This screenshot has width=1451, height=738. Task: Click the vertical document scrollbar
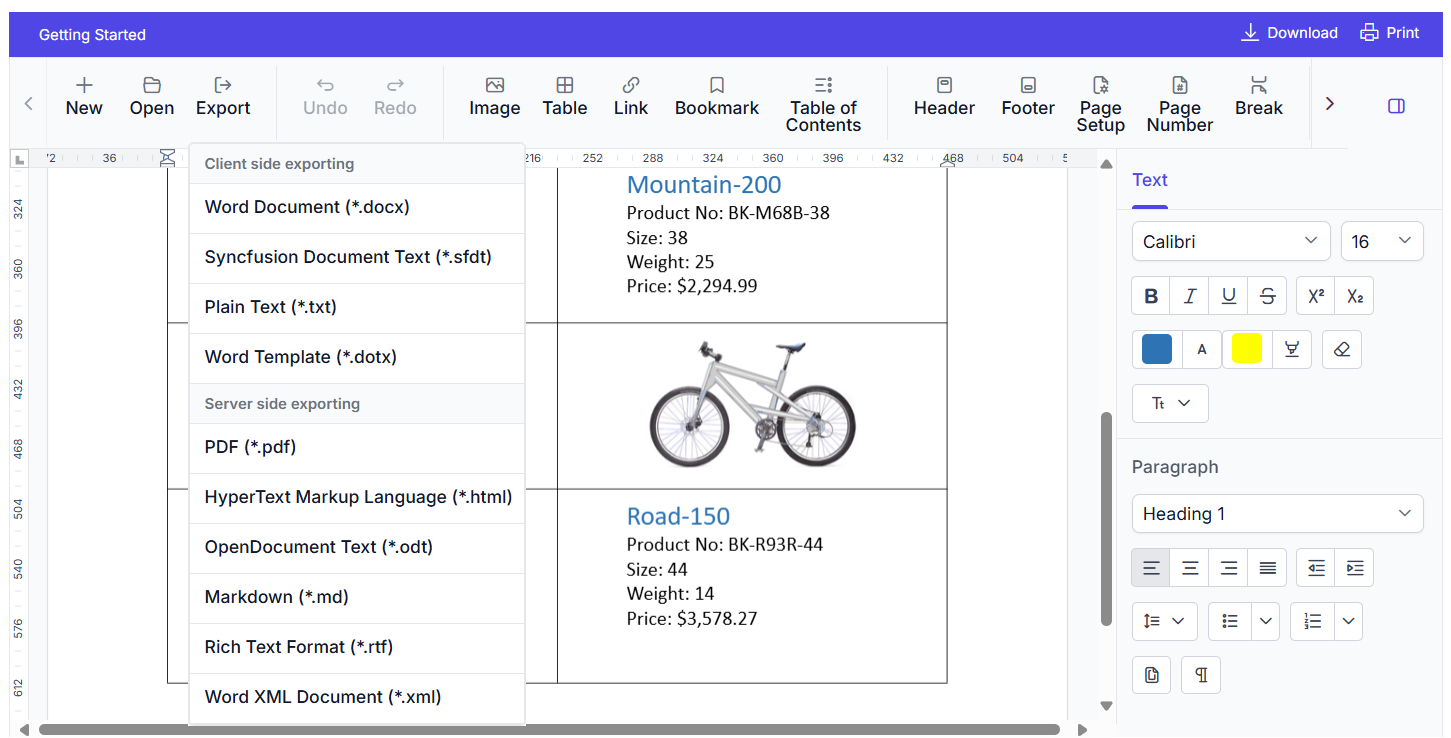pos(1106,518)
